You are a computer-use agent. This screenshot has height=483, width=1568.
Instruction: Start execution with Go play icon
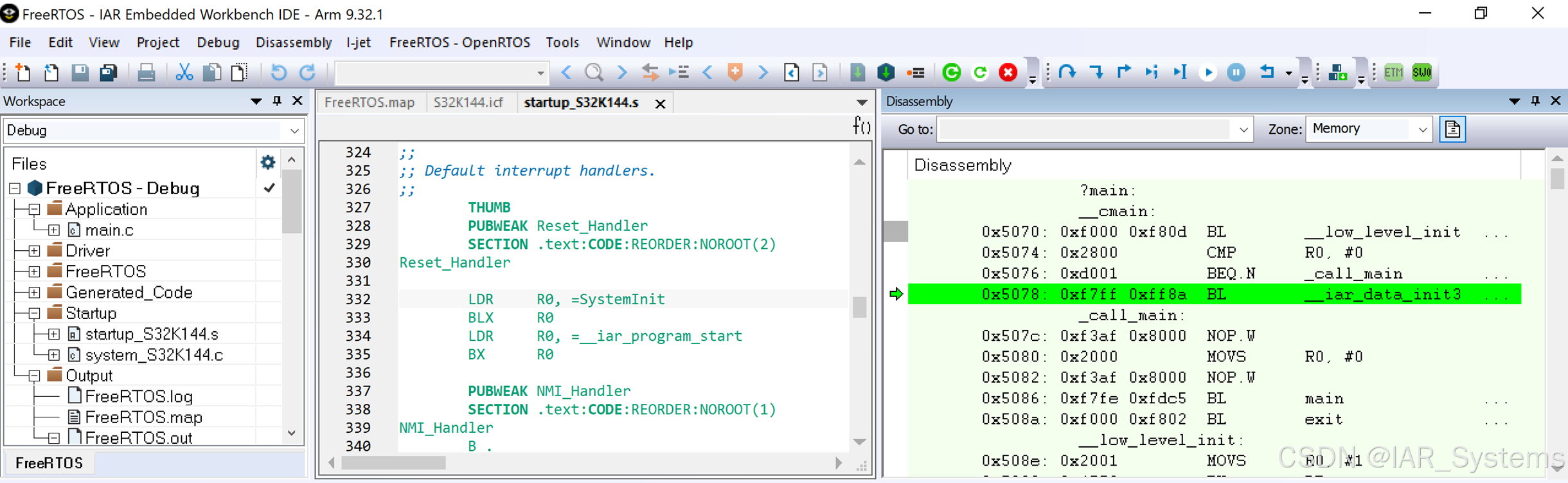[1208, 72]
